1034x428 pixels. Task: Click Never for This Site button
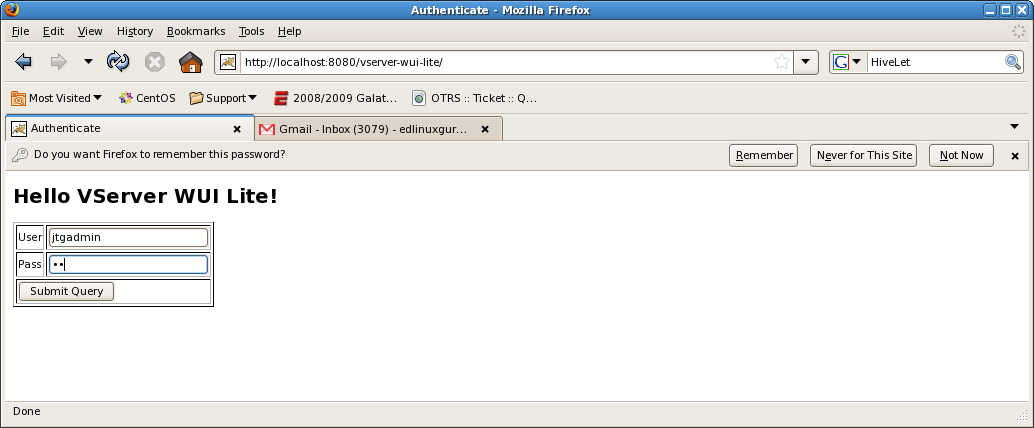click(x=863, y=156)
